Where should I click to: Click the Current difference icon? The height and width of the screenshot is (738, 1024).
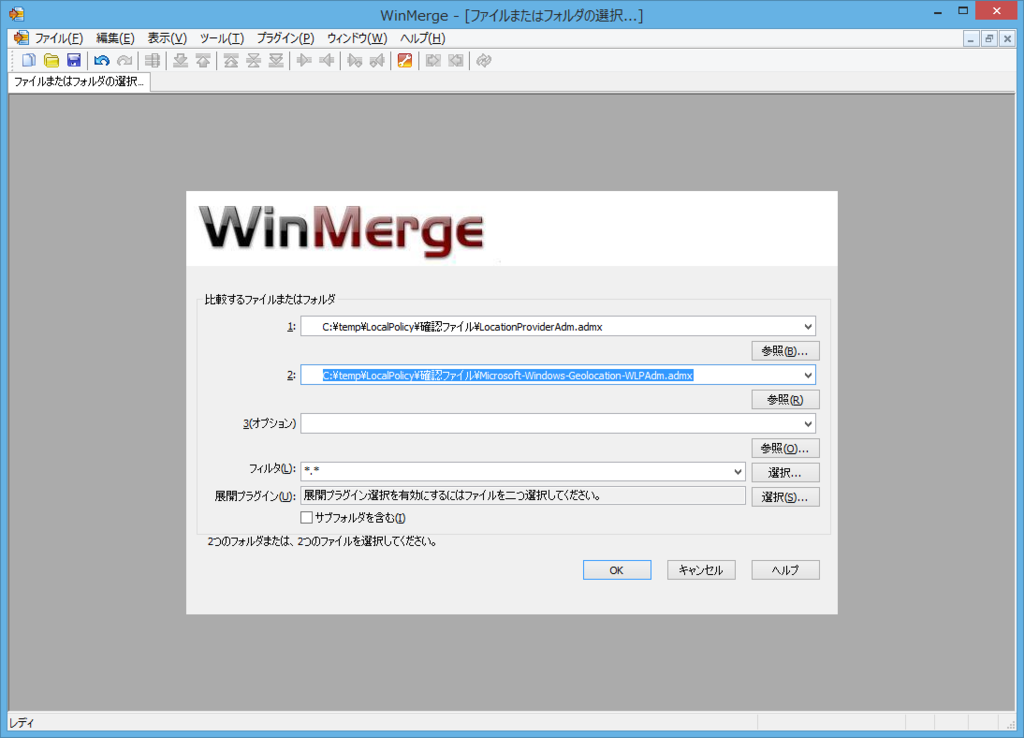click(253, 61)
